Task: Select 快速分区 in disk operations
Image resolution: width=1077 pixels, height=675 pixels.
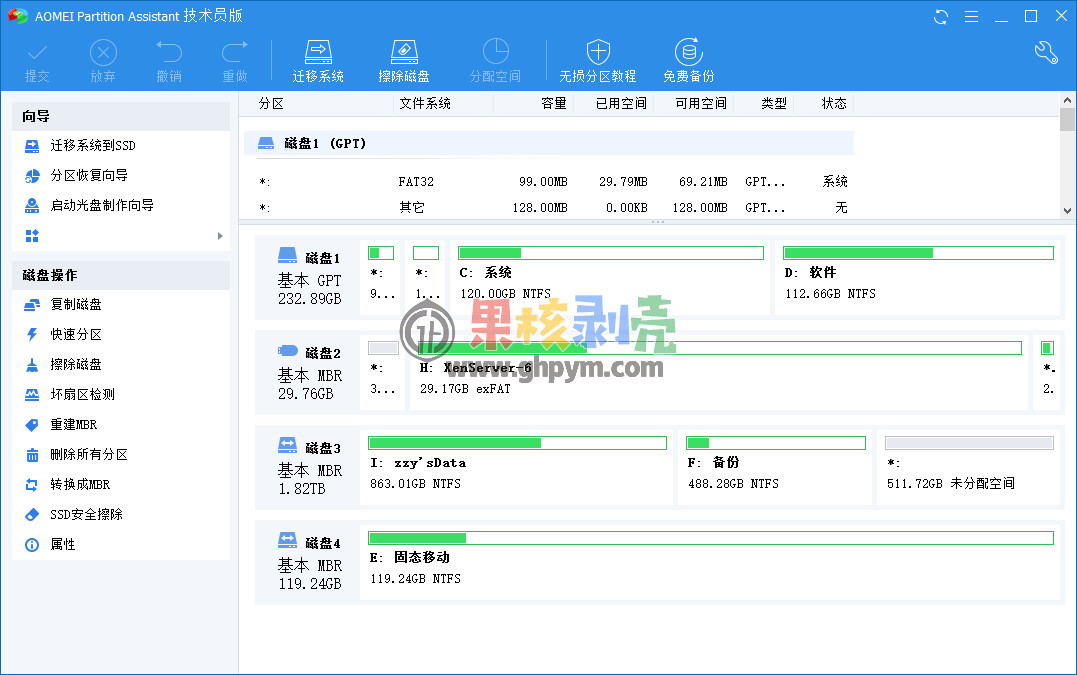Action: [76, 335]
